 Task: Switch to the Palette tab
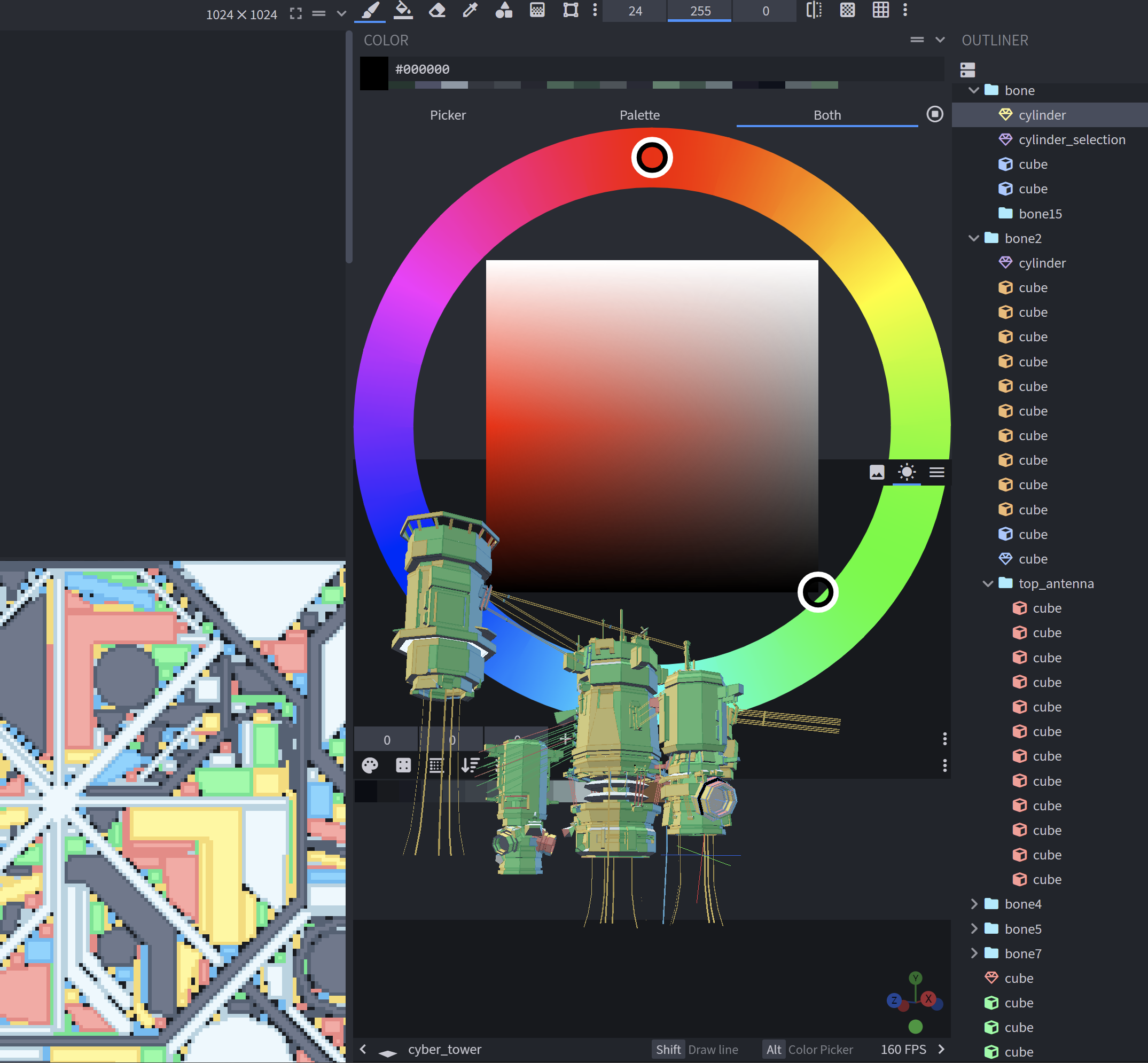pos(639,114)
